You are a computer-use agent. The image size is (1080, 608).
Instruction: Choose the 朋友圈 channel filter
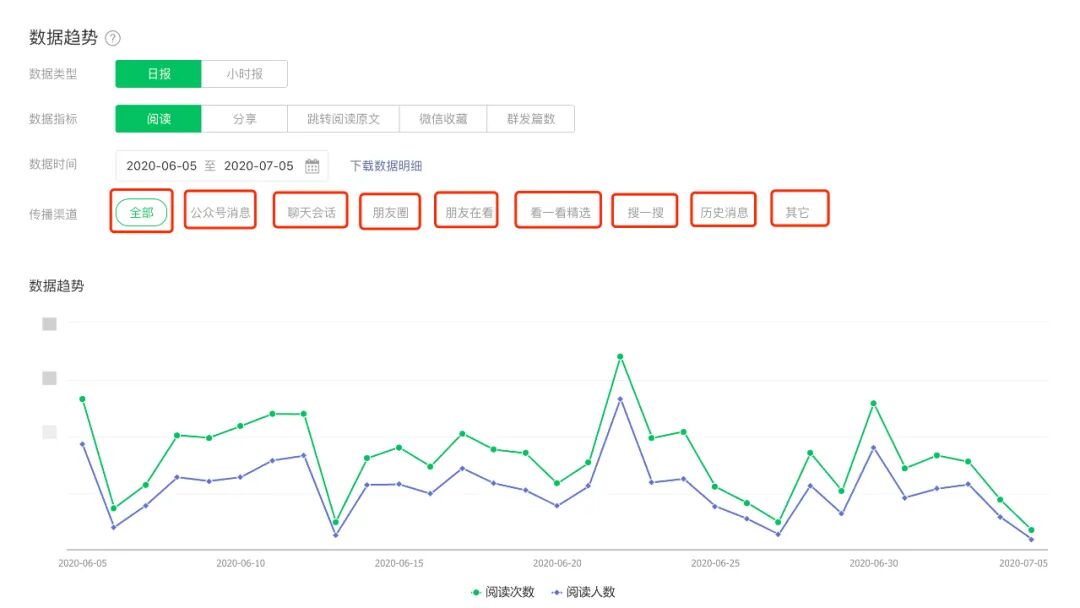(x=390, y=212)
